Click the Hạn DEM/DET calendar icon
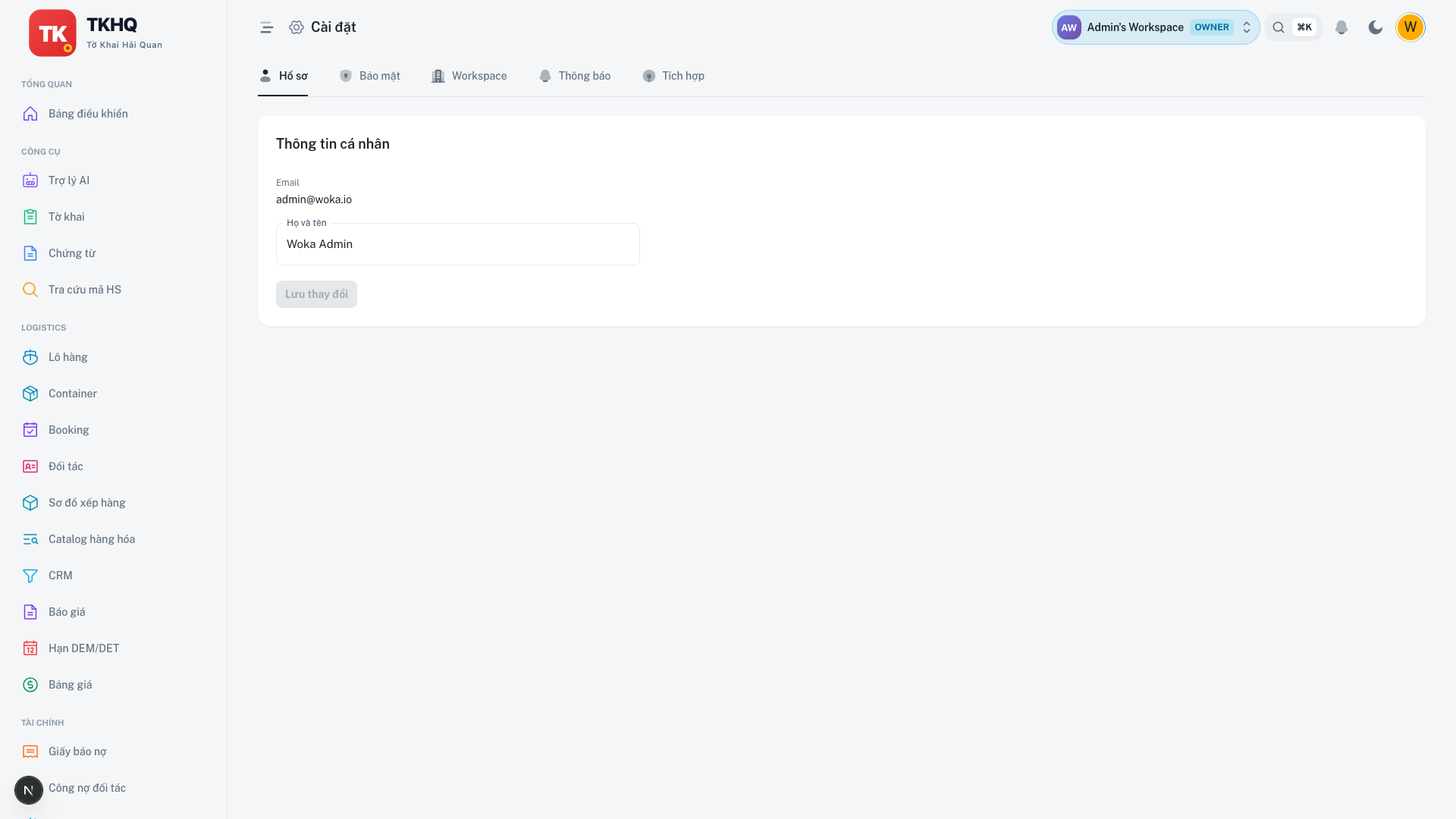1456x819 pixels. (x=30, y=648)
